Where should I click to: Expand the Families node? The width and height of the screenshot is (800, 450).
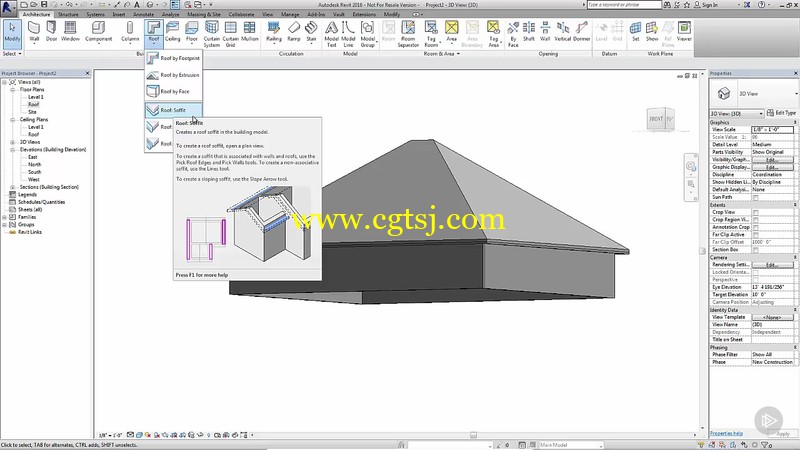click(x=5, y=217)
